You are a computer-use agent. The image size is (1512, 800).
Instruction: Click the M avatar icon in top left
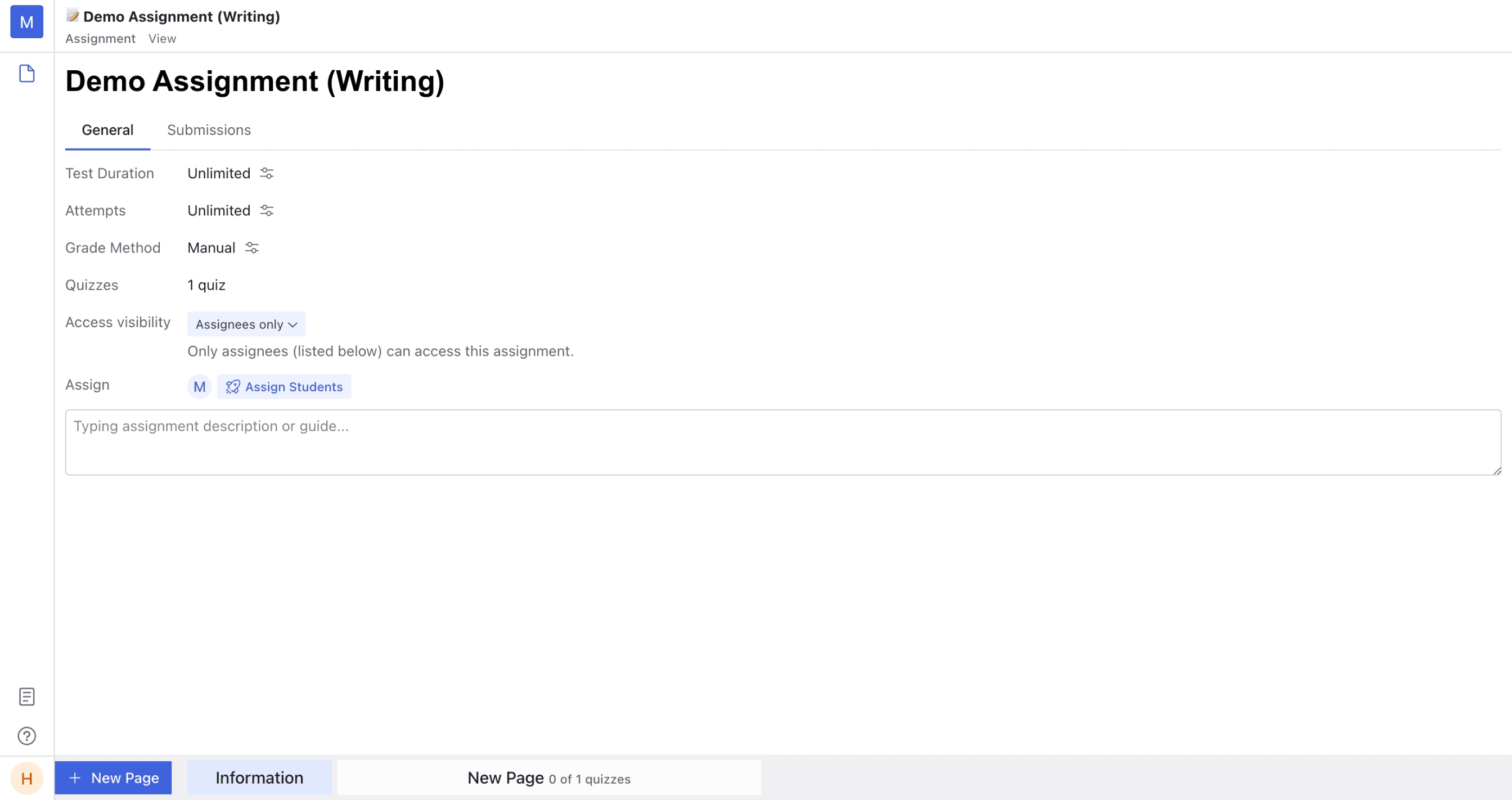pyautogui.click(x=27, y=22)
